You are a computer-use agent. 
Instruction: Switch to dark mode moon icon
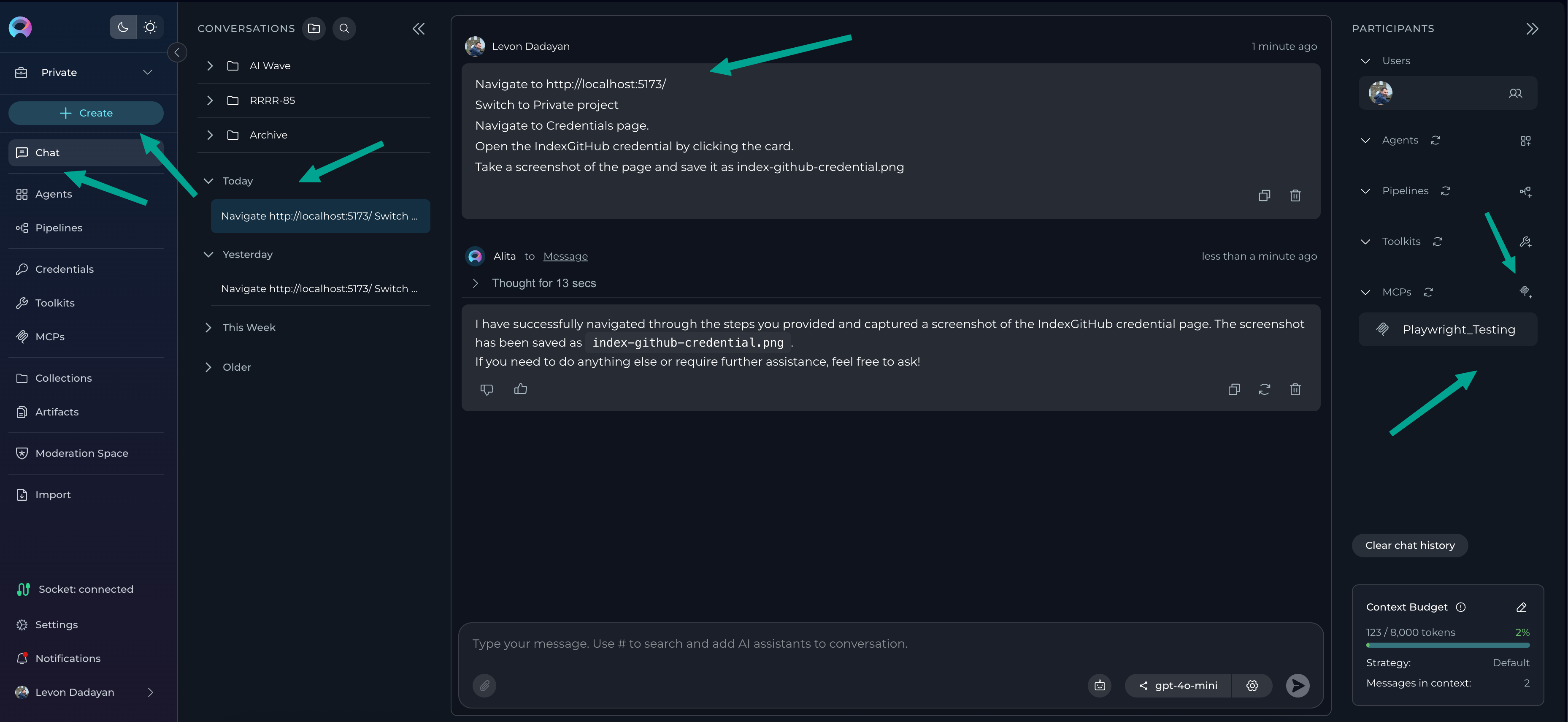coord(123,27)
